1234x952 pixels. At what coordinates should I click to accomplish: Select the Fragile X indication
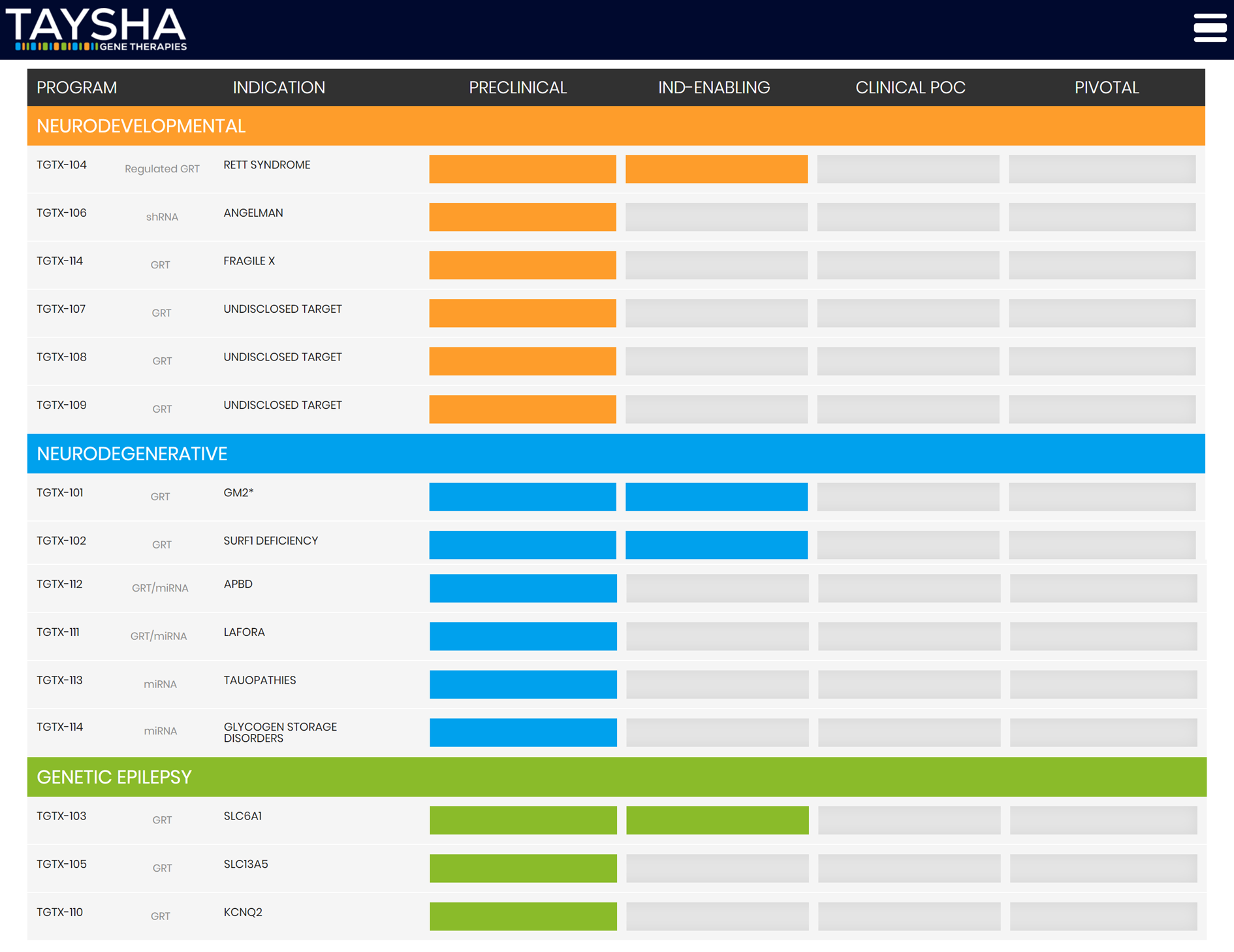tap(249, 261)
